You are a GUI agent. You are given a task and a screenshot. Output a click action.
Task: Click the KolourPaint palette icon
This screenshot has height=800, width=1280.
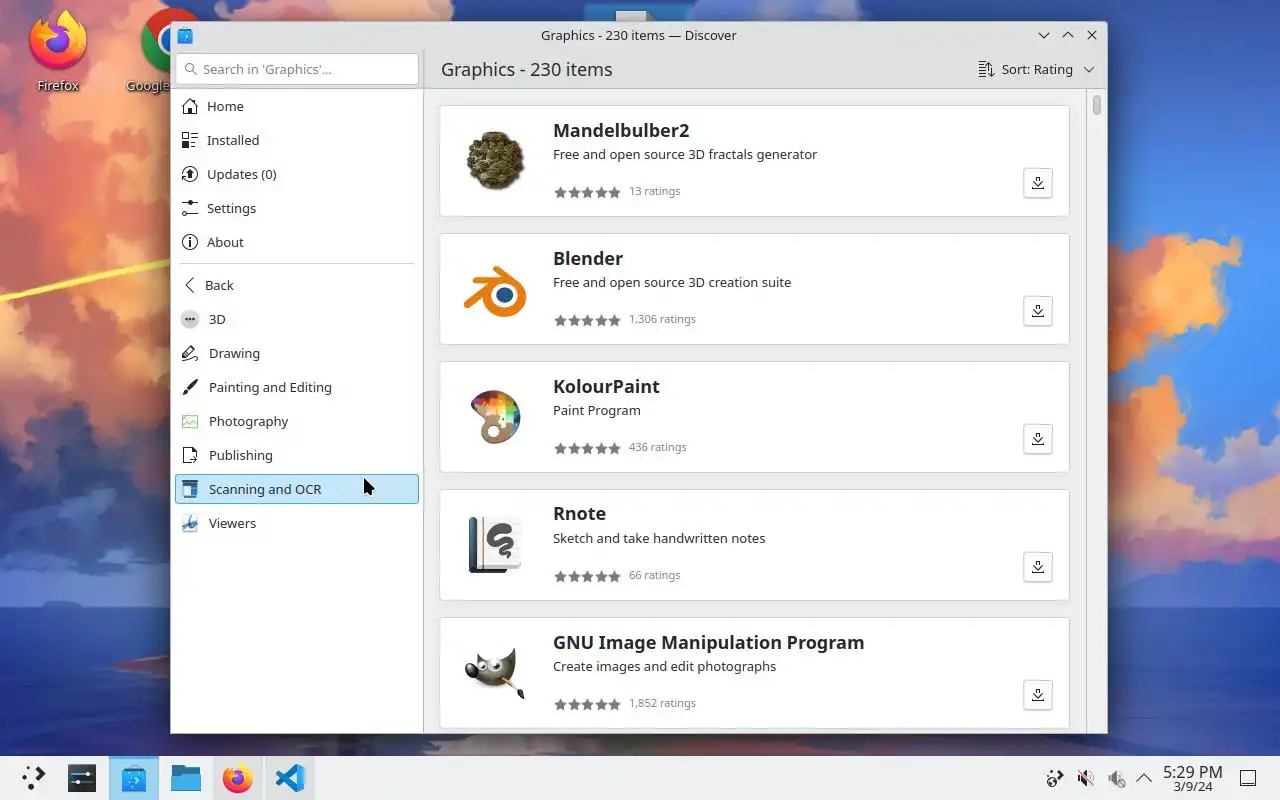495,417
